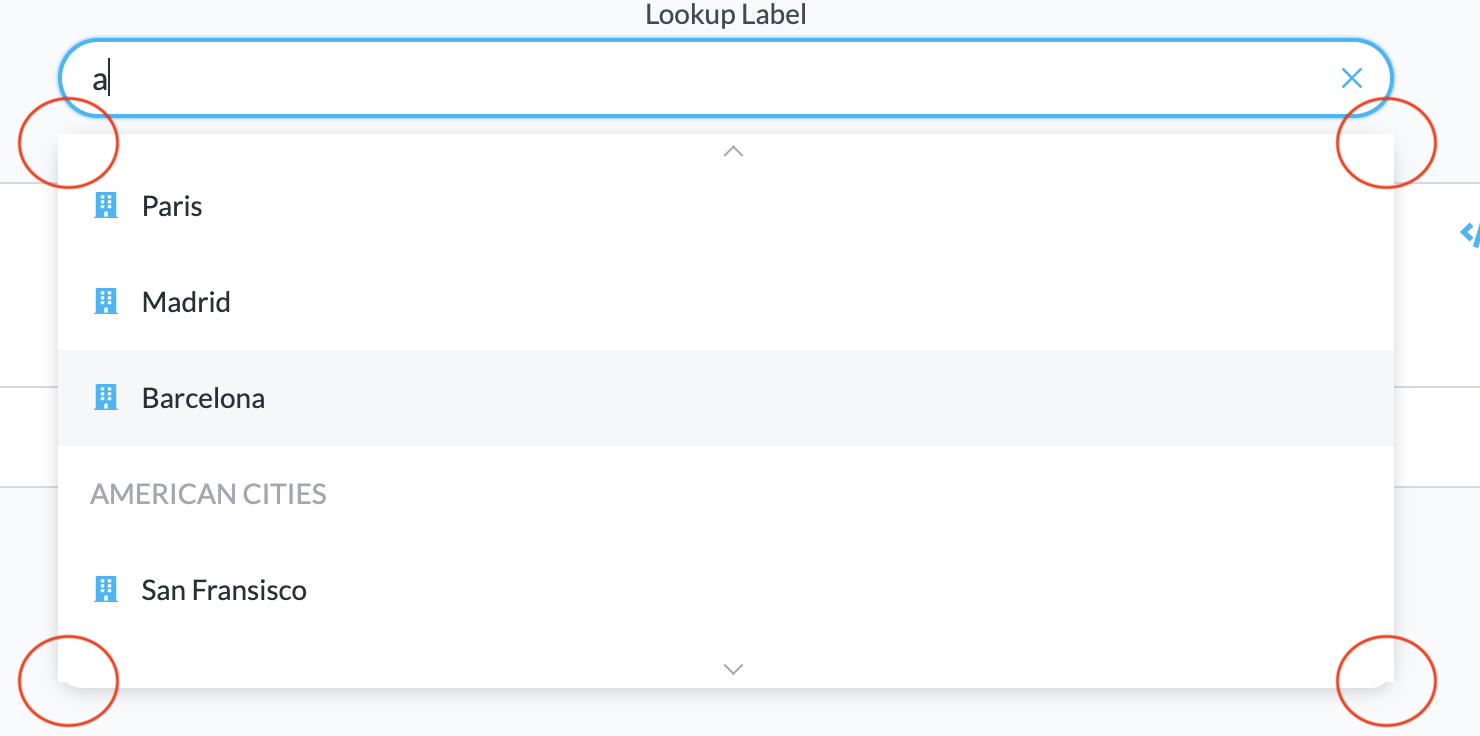
Task: Clear the search text using the X icon
Action: pos(1352,77)
